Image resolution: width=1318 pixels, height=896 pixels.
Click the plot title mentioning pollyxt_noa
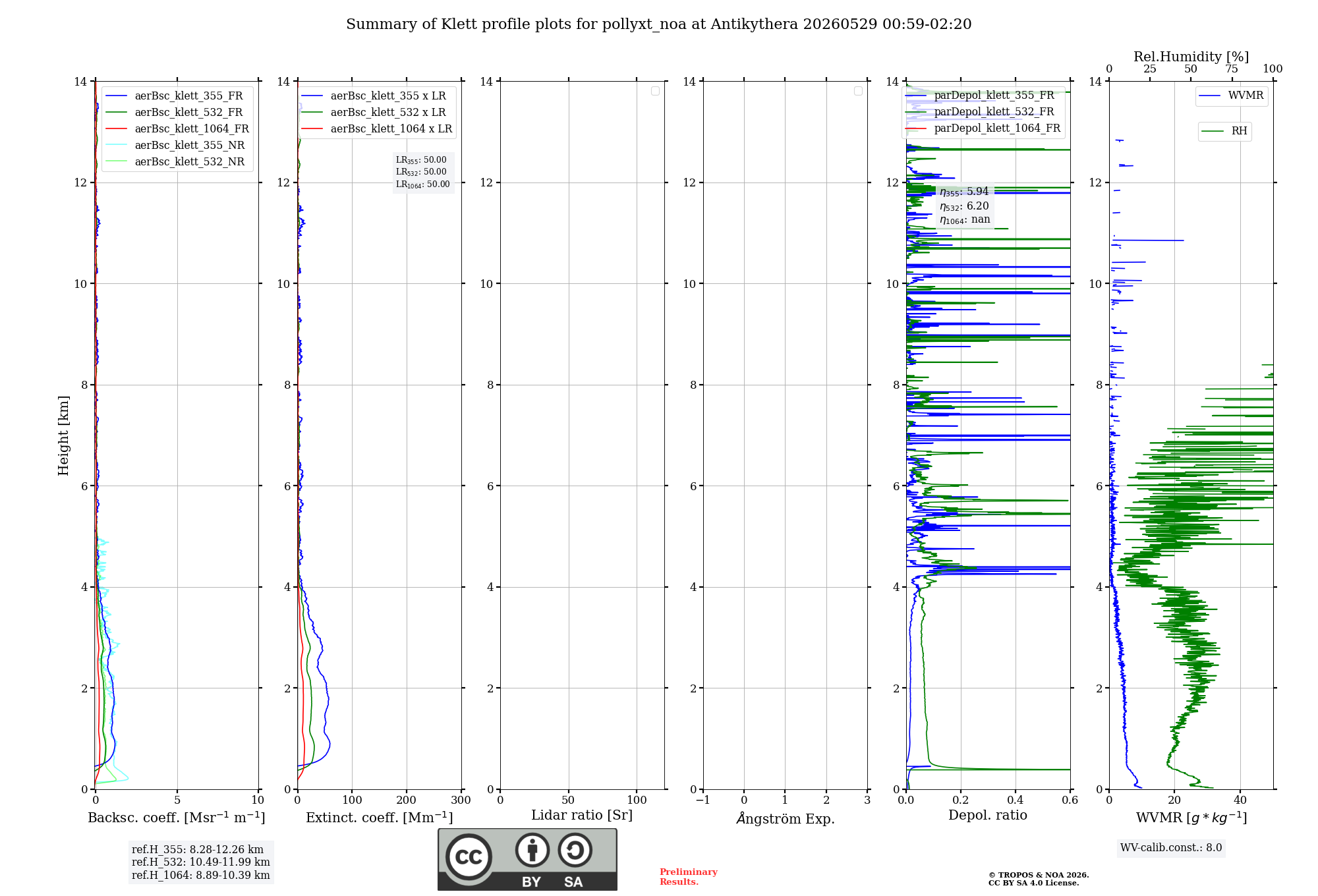tap(659, 24)
